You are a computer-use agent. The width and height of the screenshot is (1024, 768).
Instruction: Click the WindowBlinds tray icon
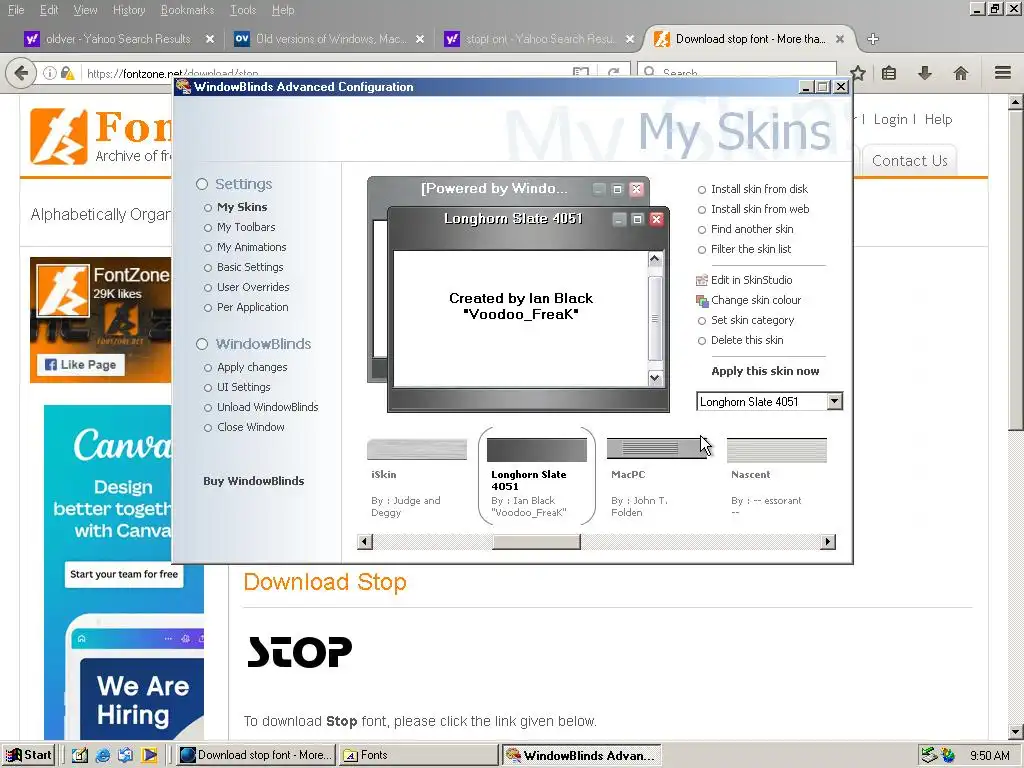(948, 756)
